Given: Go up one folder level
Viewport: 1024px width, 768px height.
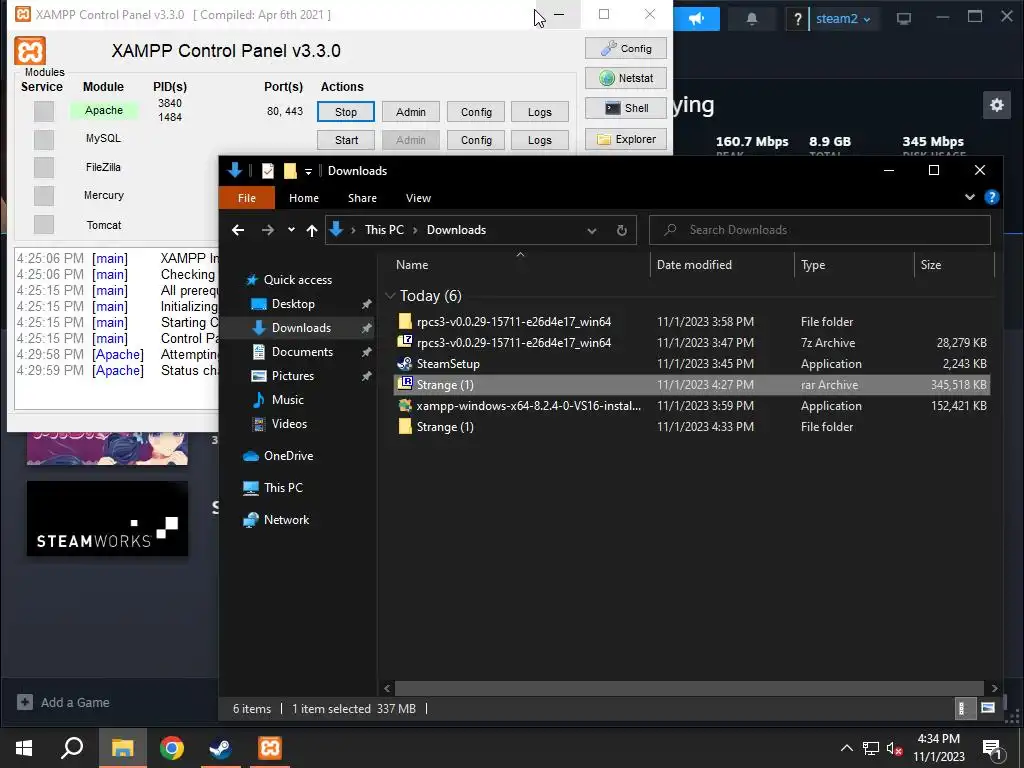Looking at the screenshot, I should (x=312, y=230).
